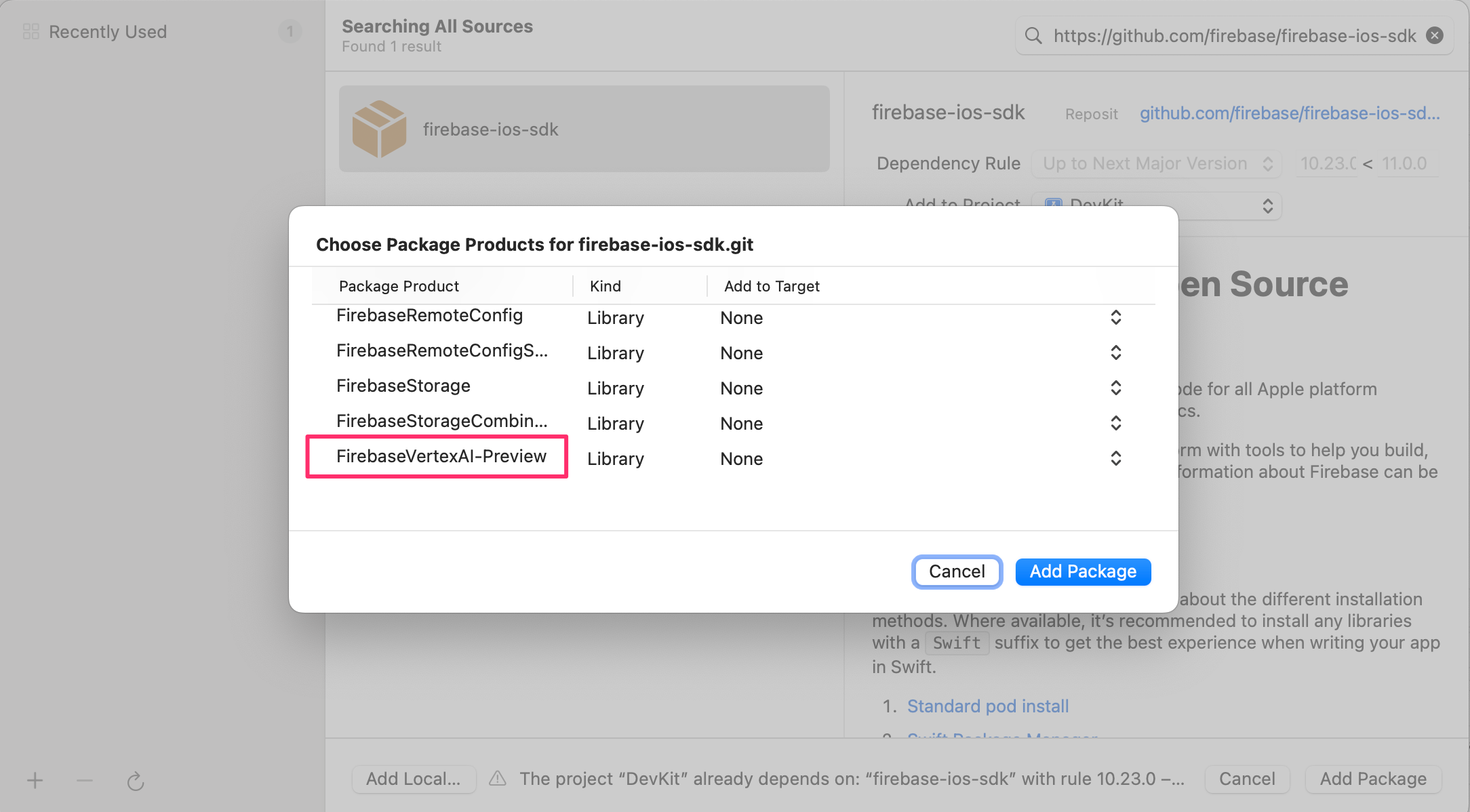This screenshot has height=812, width=1470.
Task: Open the github.com/firebase/firebase-ios-sdk repository link
Action: click(x=1288, y=113)
